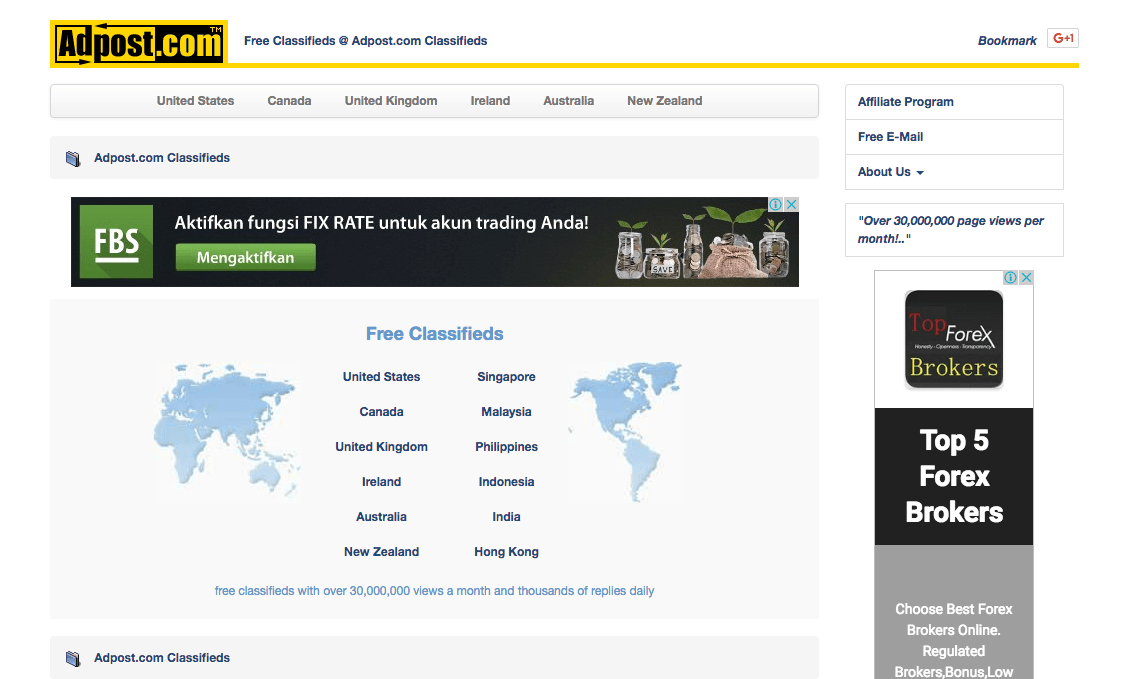Click the Bookmark link
The height and width of the screenshot is (679, 1129).
1007,40
